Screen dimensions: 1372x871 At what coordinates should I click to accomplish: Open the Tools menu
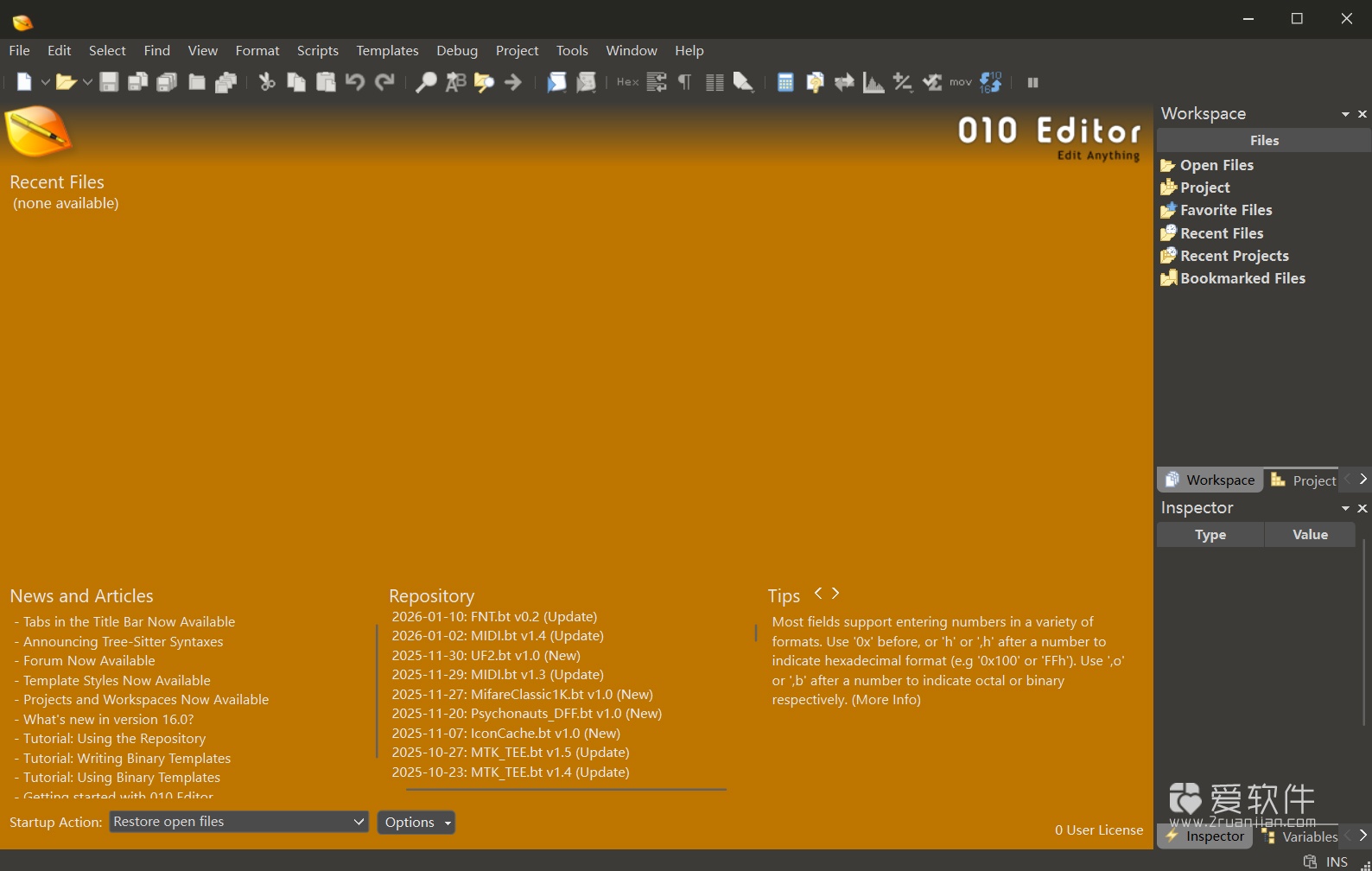[x=572, y=50]
